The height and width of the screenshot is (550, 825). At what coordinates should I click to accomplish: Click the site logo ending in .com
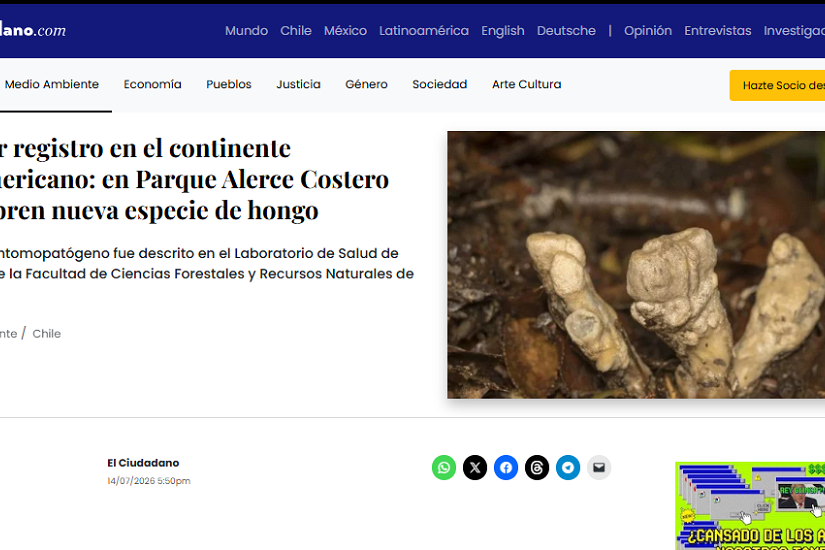click(33, 31)
